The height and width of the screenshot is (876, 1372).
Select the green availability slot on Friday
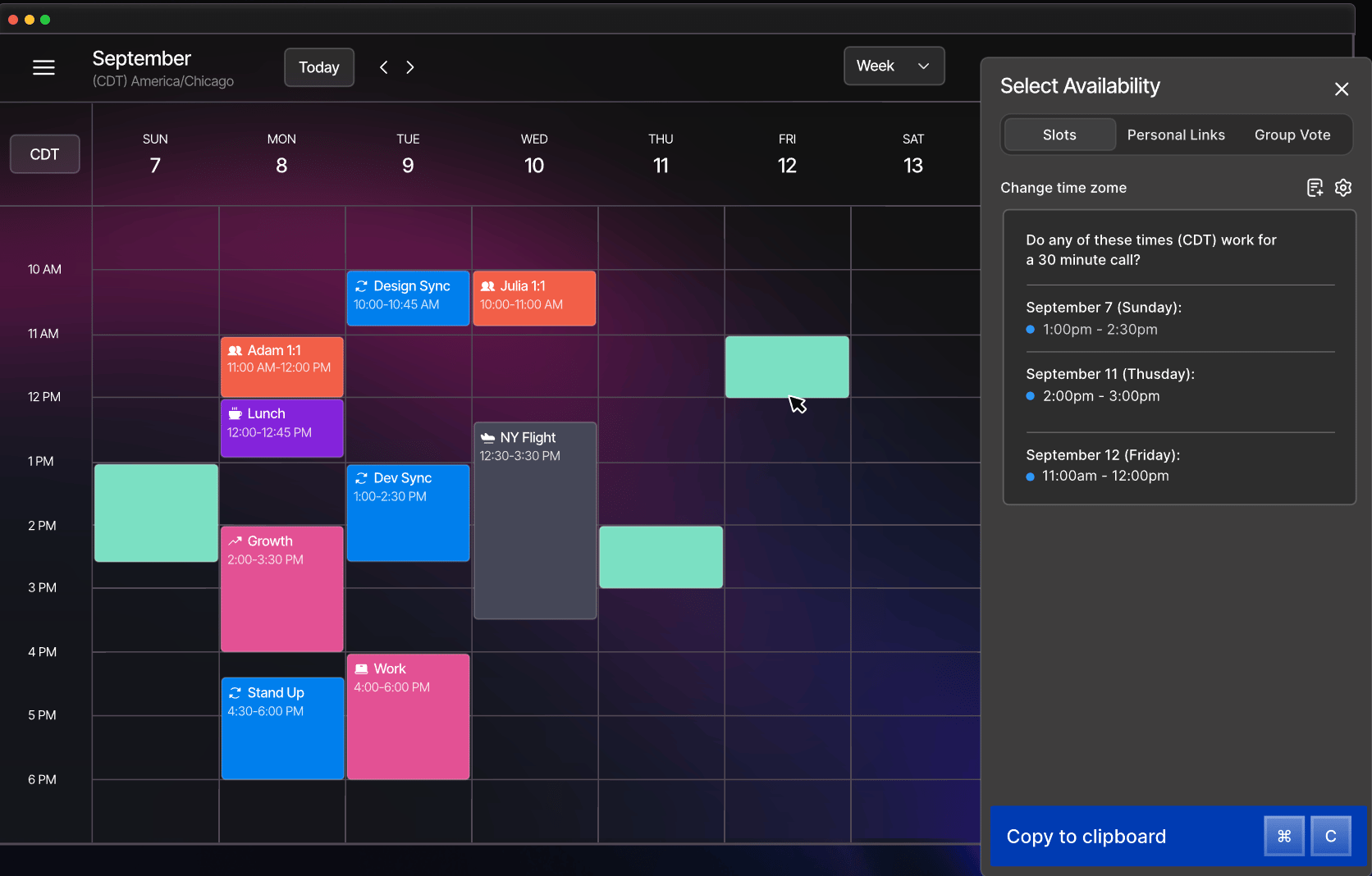pyautogui.click(x=787, y=367)
